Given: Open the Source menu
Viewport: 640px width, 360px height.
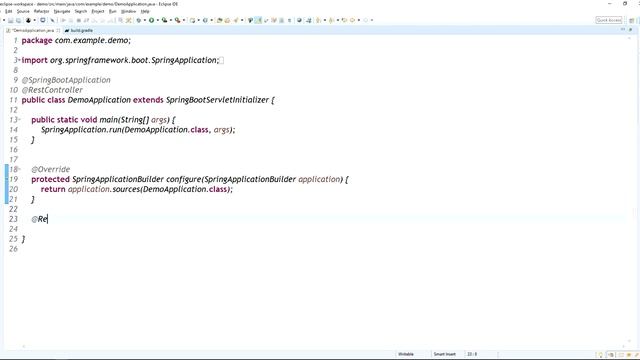Looking at the screenshot, I should point(23,11).
